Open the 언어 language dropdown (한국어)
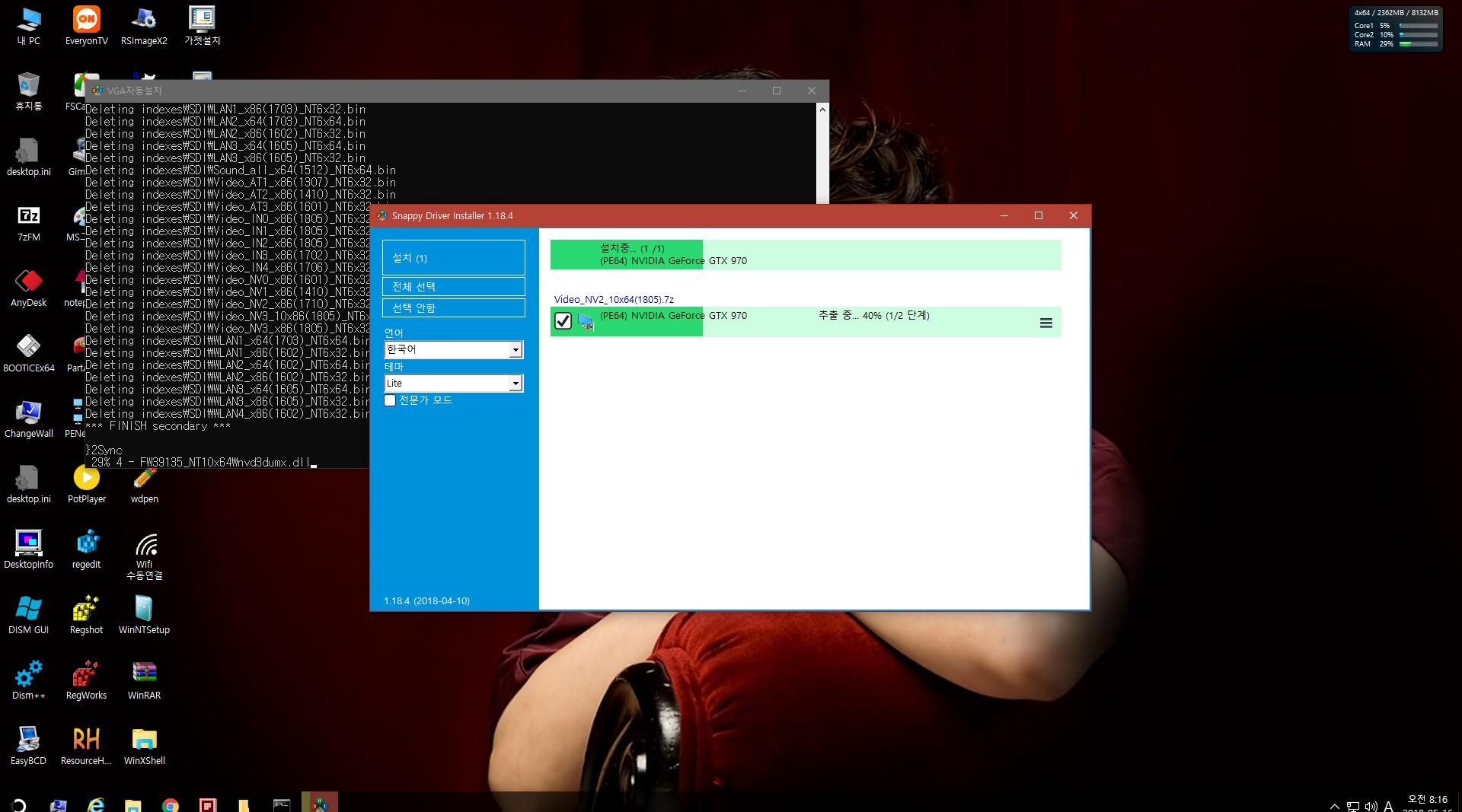The image size is (1462, 812). tap(454, 349)
